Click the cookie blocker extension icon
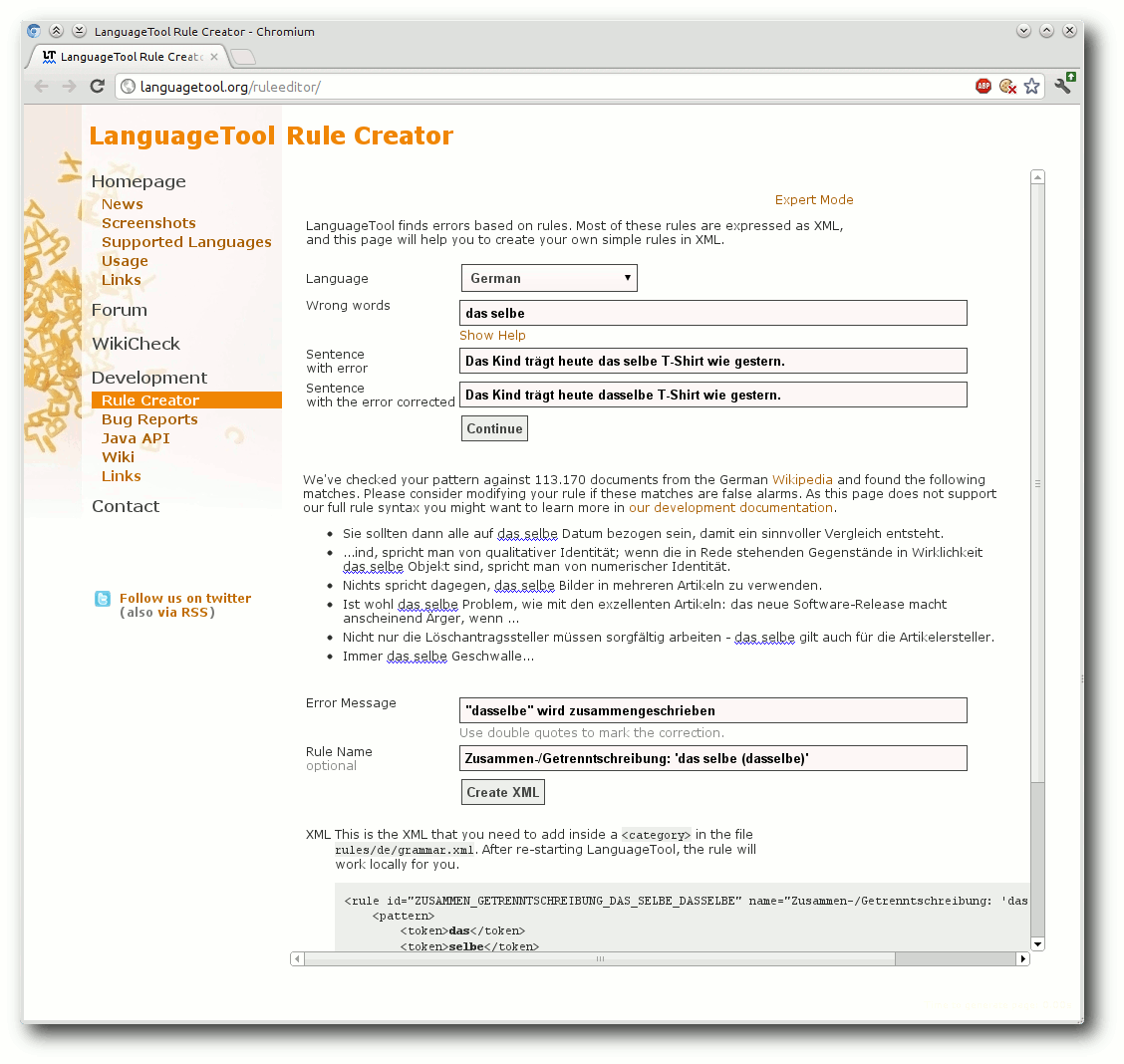Viewport: 1124px width, 1064px height. (1007, 87)
